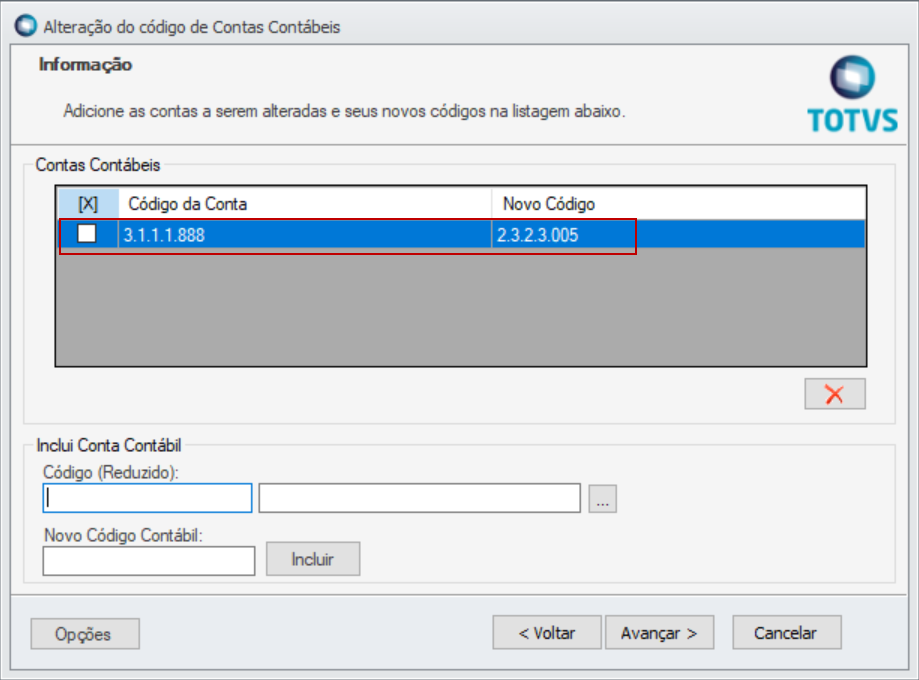Select the cell with new code 2.3.2.3.005
919x680 pixels.
678,235
